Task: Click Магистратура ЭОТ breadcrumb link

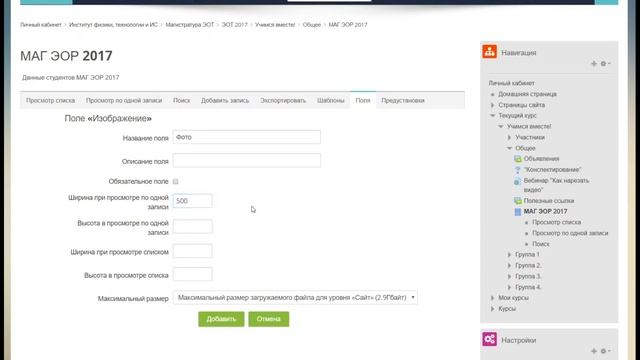Action: [x=190, y=25]
